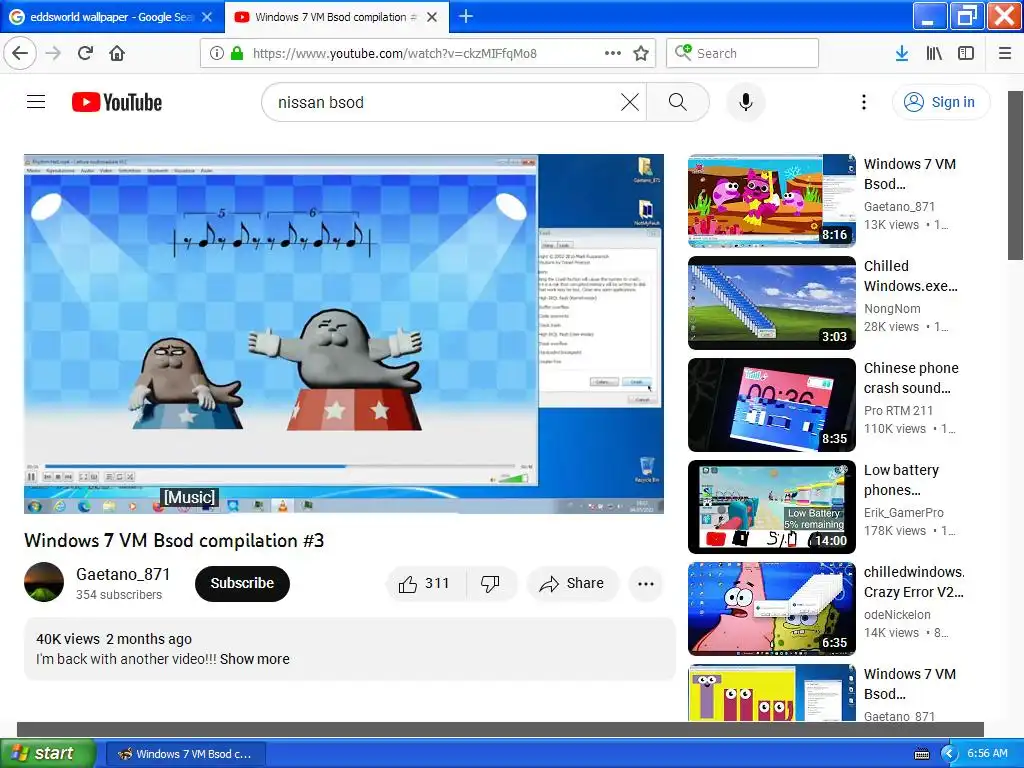Click Firefox Windows 7 VM Bsod taskbar button
Viewport: 1024px width, 768px height.
coord(185,754)
